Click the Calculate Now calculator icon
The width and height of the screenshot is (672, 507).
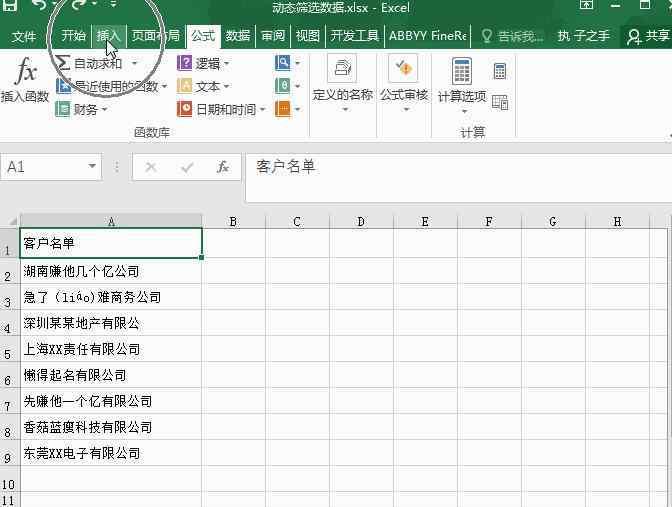click(x=500, y=71)
